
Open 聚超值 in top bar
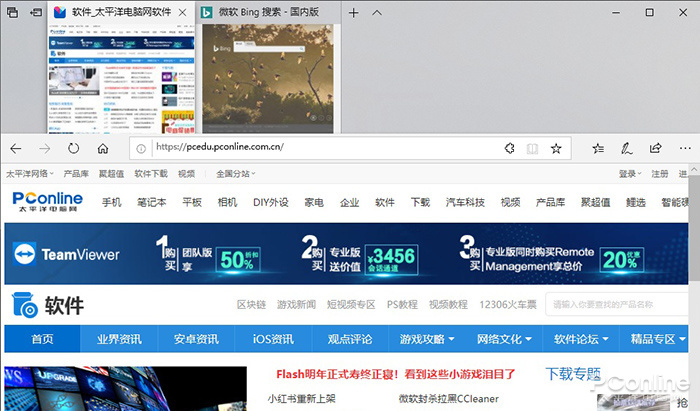[111, 174]
